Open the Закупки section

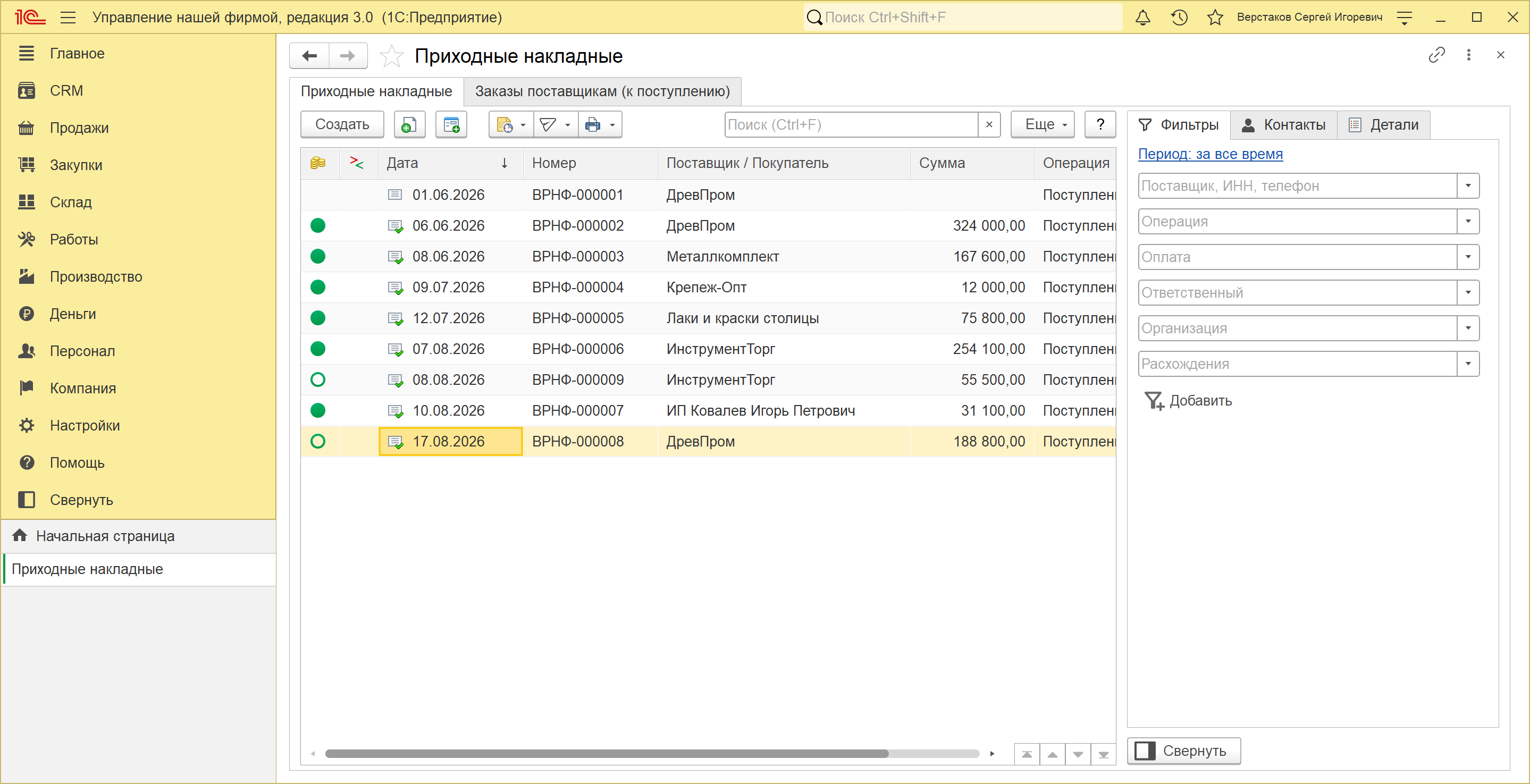tap(75, 165)
